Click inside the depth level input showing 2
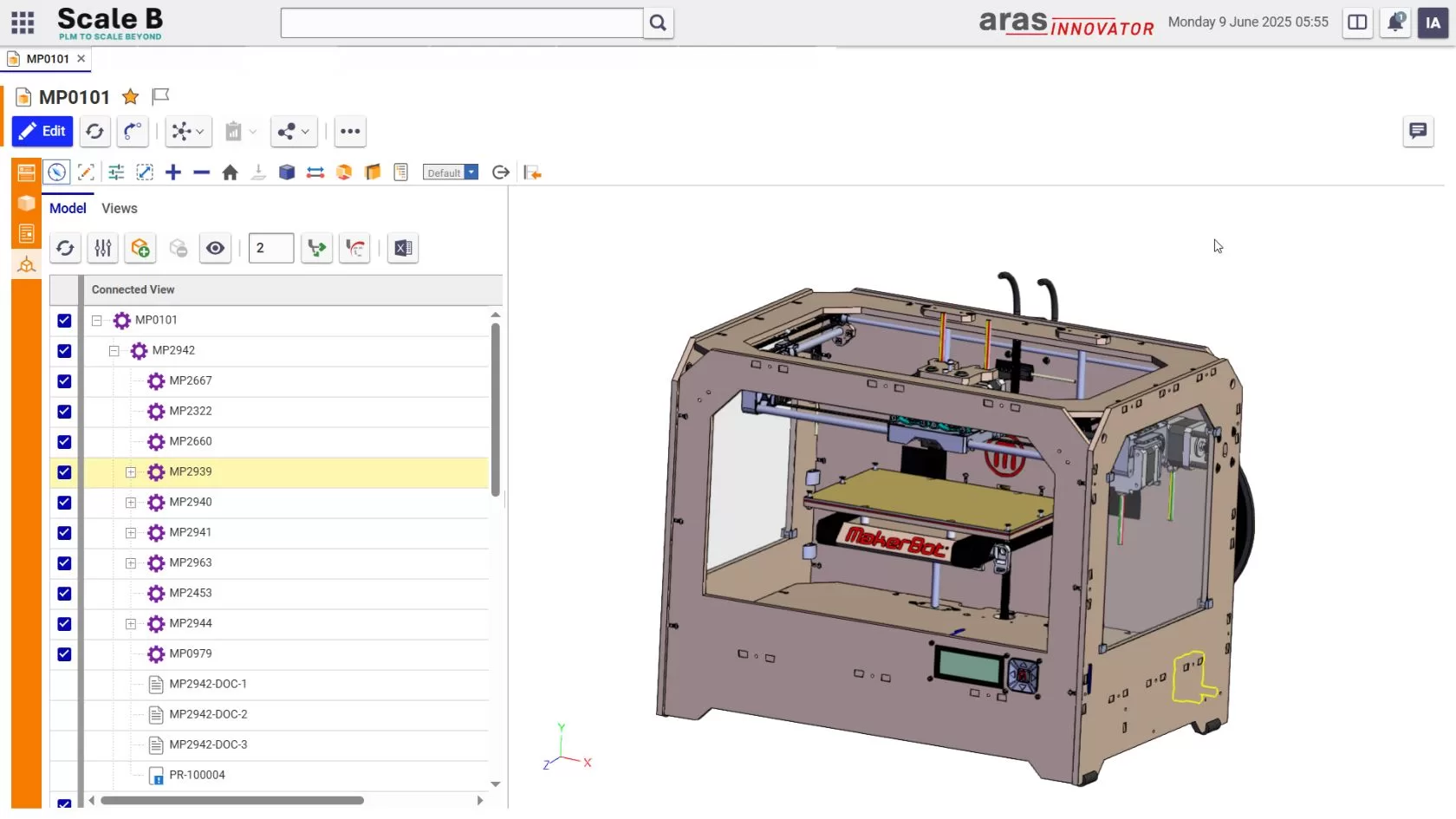The height and width of the screenshot is (819, 1456). [x=270, y=248]
